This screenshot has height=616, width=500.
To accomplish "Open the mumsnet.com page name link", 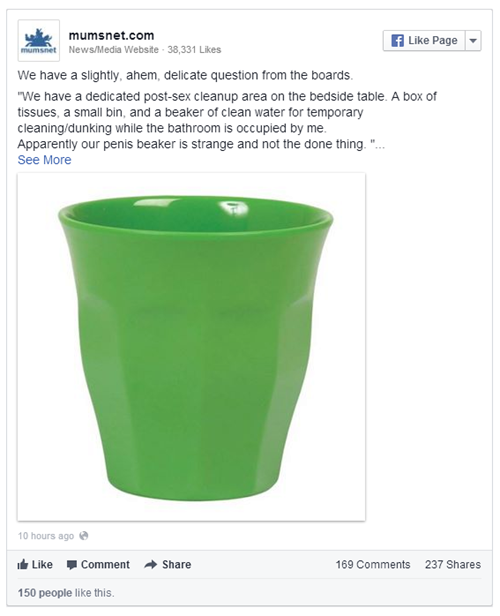I will [111, 35].
